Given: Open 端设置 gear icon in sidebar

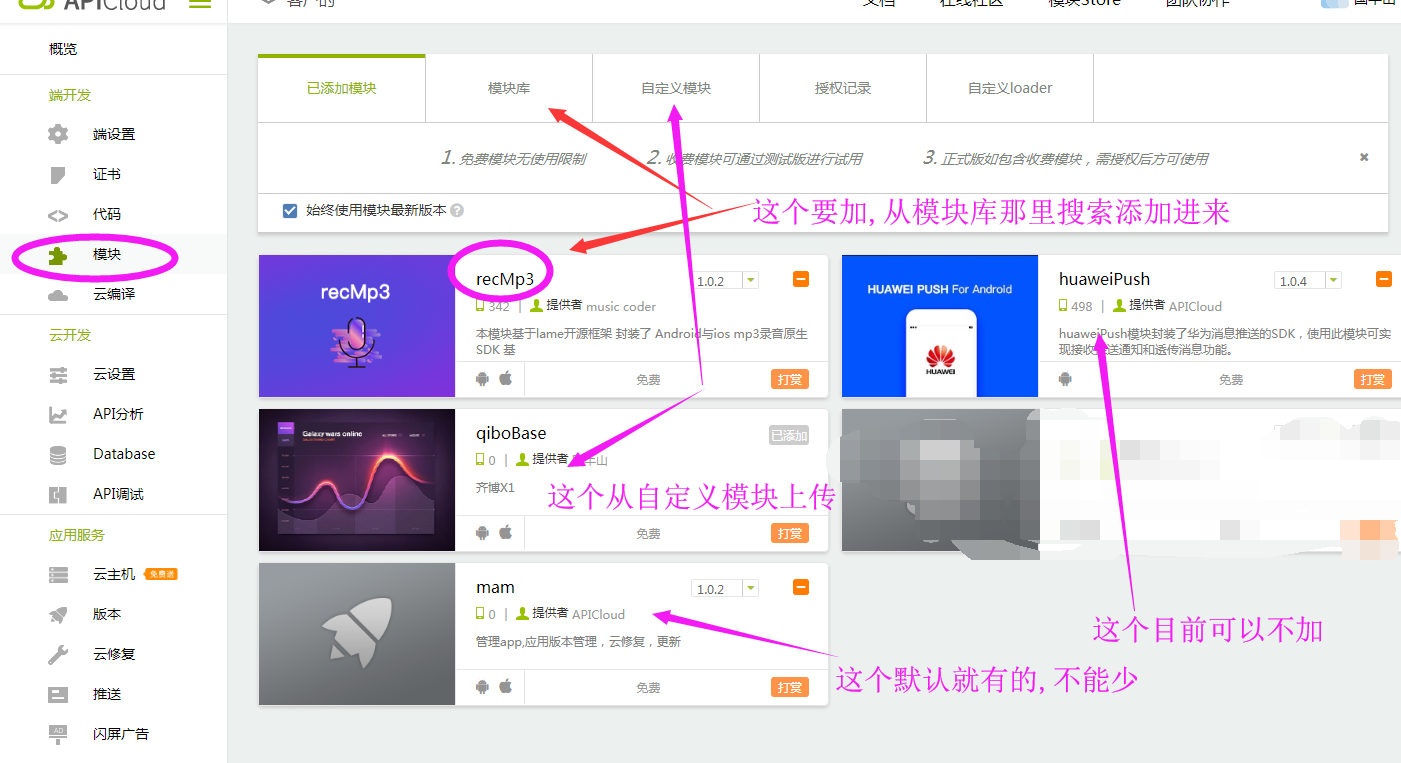Looking at the screenshot, I should (x=59, y=134).
